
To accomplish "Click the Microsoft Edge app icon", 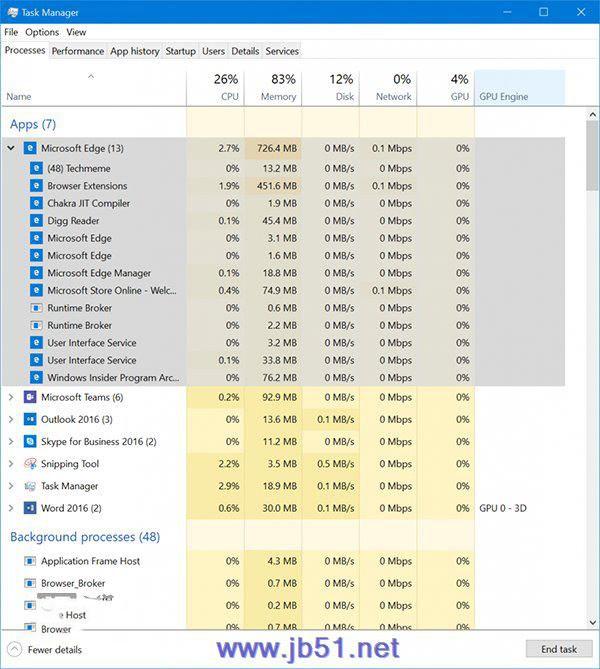I will click(x=30, y=148).
